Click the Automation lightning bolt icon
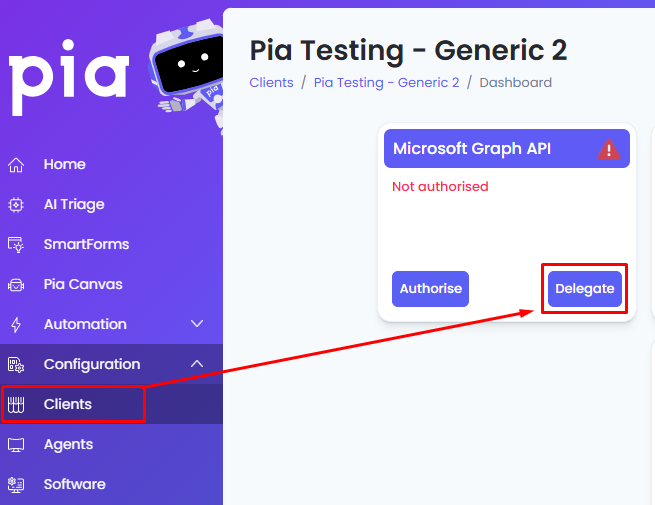Viewport: 655px width, 505px height. click(x=16, y=325)
